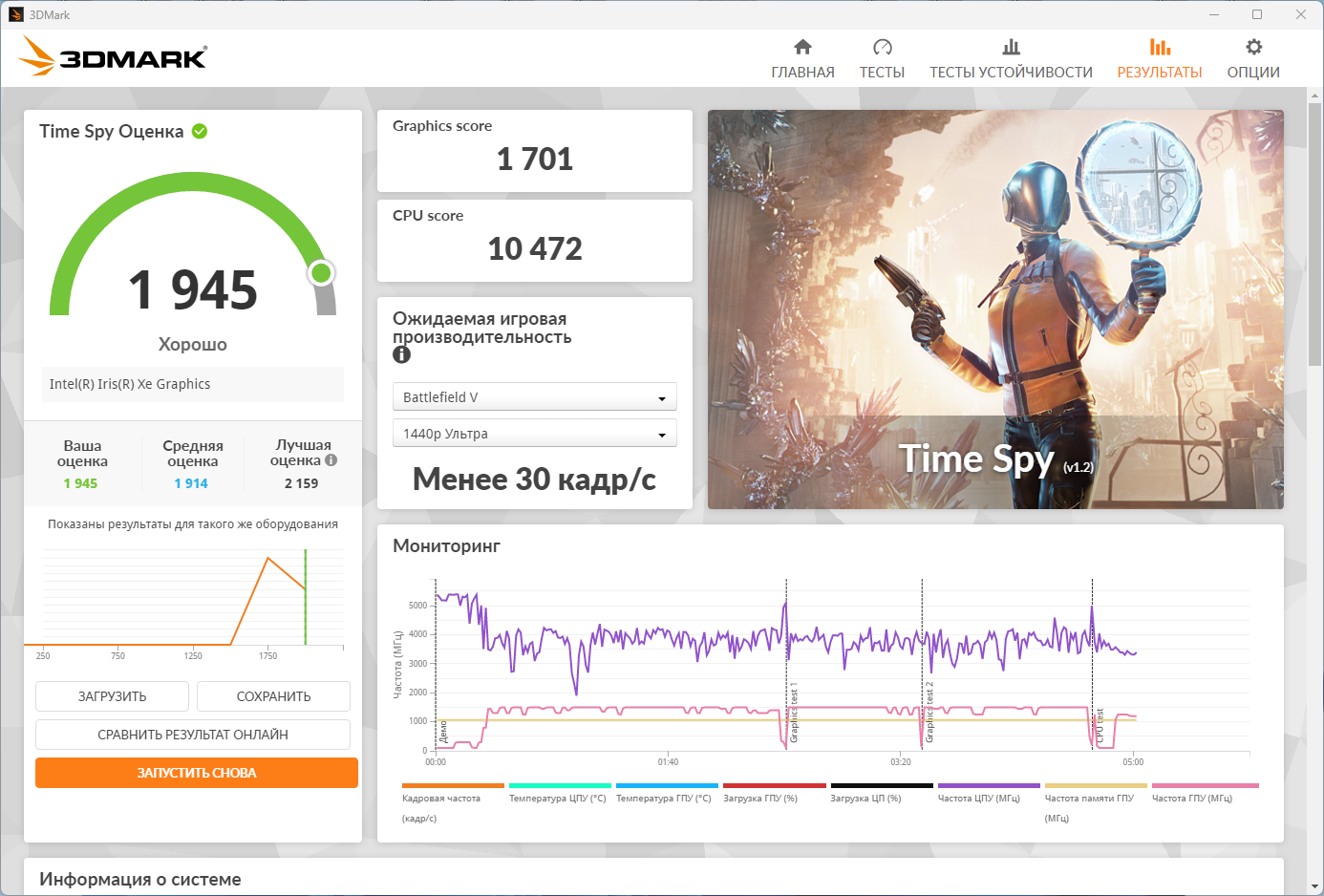Click info icon beside Лучшая оценка
Screen dimensions: 1324x896
coord(331,459)
